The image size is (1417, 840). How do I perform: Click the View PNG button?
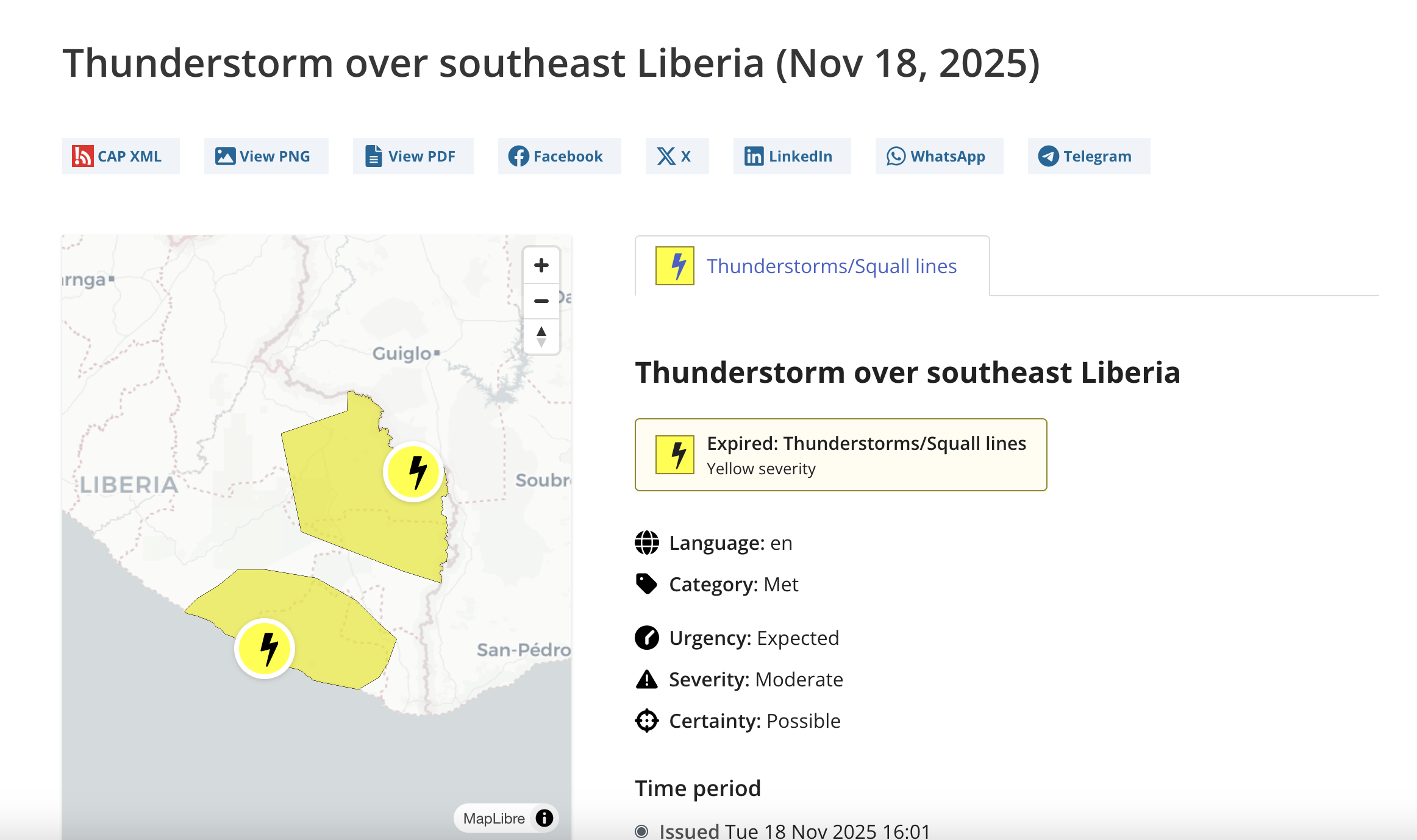[x=266, y=157]
